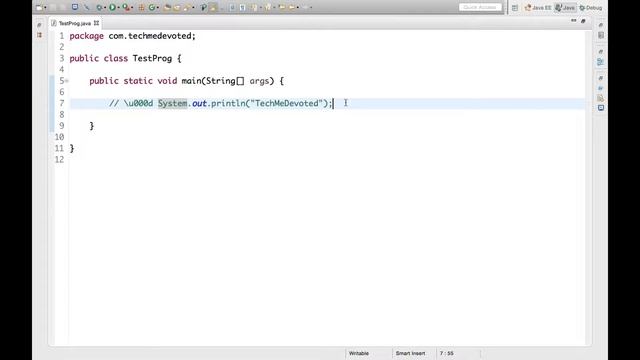
Task: Click the Open Type toolbar icon
Action: (x=167, y=7)
